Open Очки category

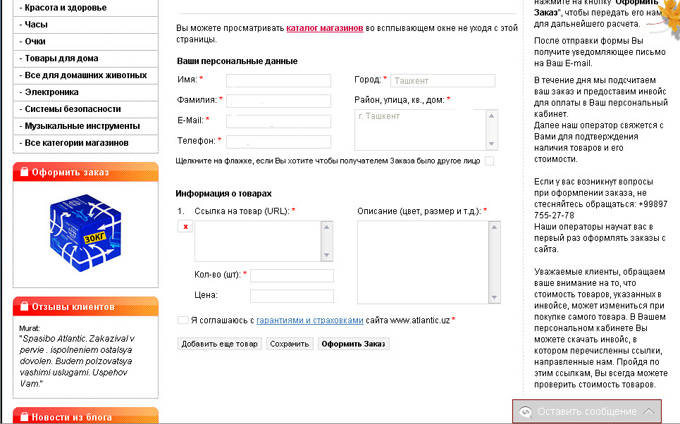(x=85, y=42)
